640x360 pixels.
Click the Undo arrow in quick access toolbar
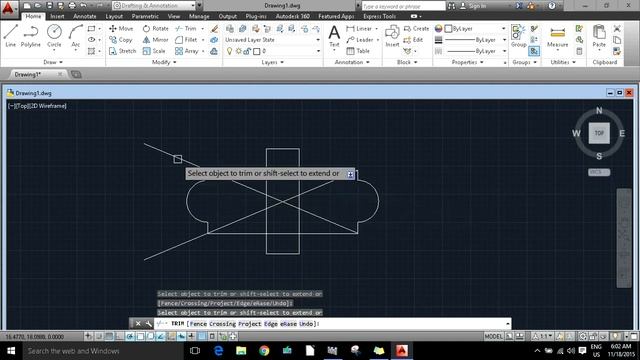point(83,6)
